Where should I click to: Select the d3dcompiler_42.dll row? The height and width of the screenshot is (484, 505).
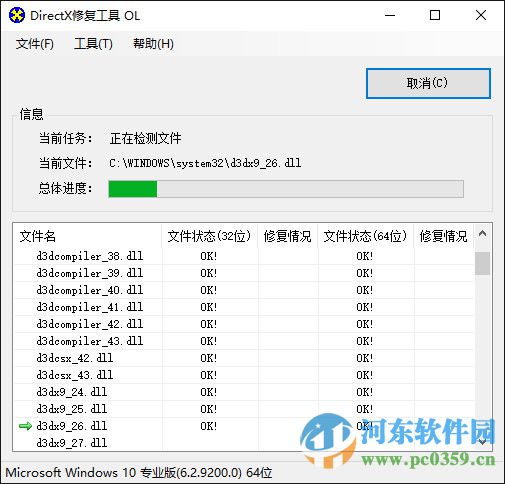click(x=243, y=324)
